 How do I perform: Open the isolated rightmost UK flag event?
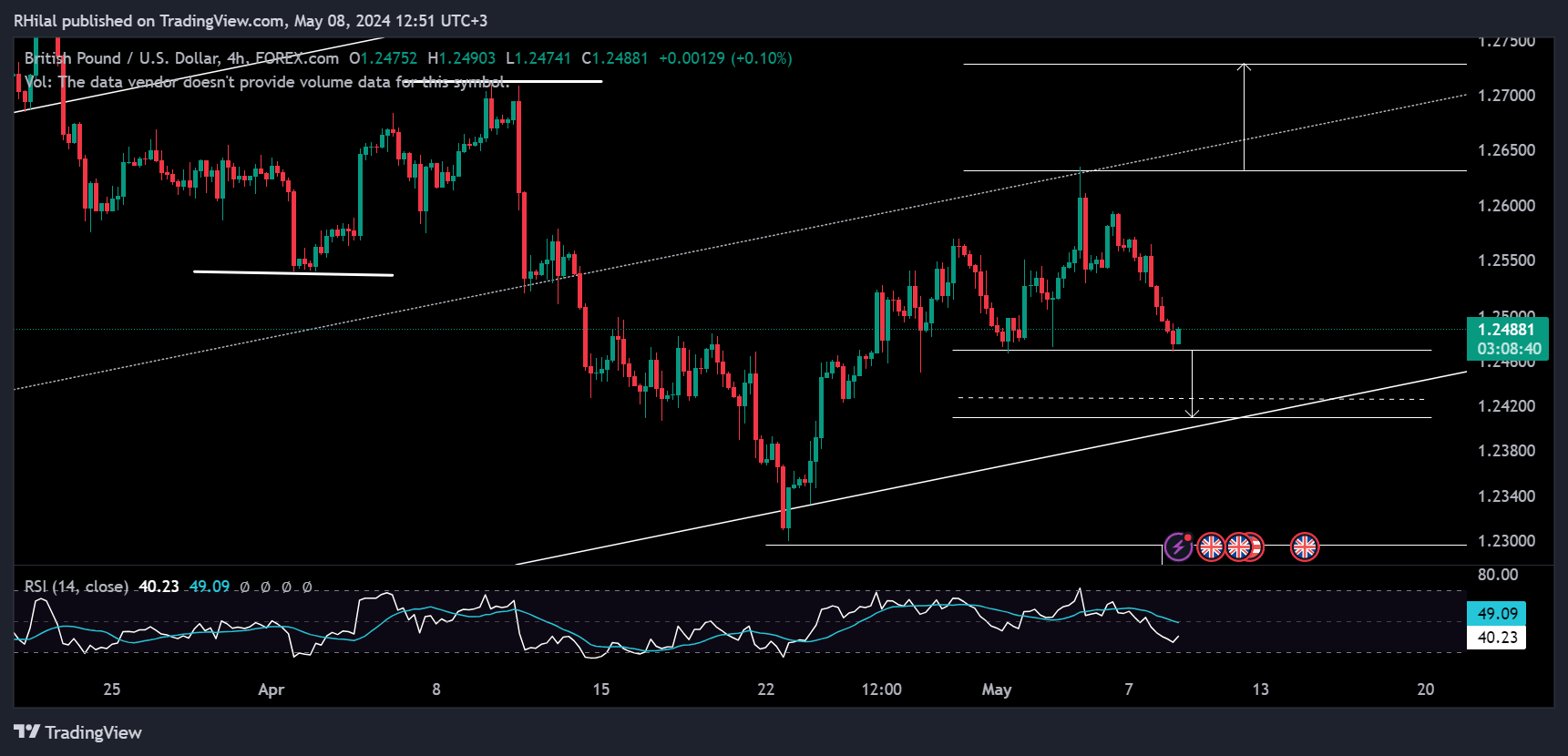[1305, 547]
